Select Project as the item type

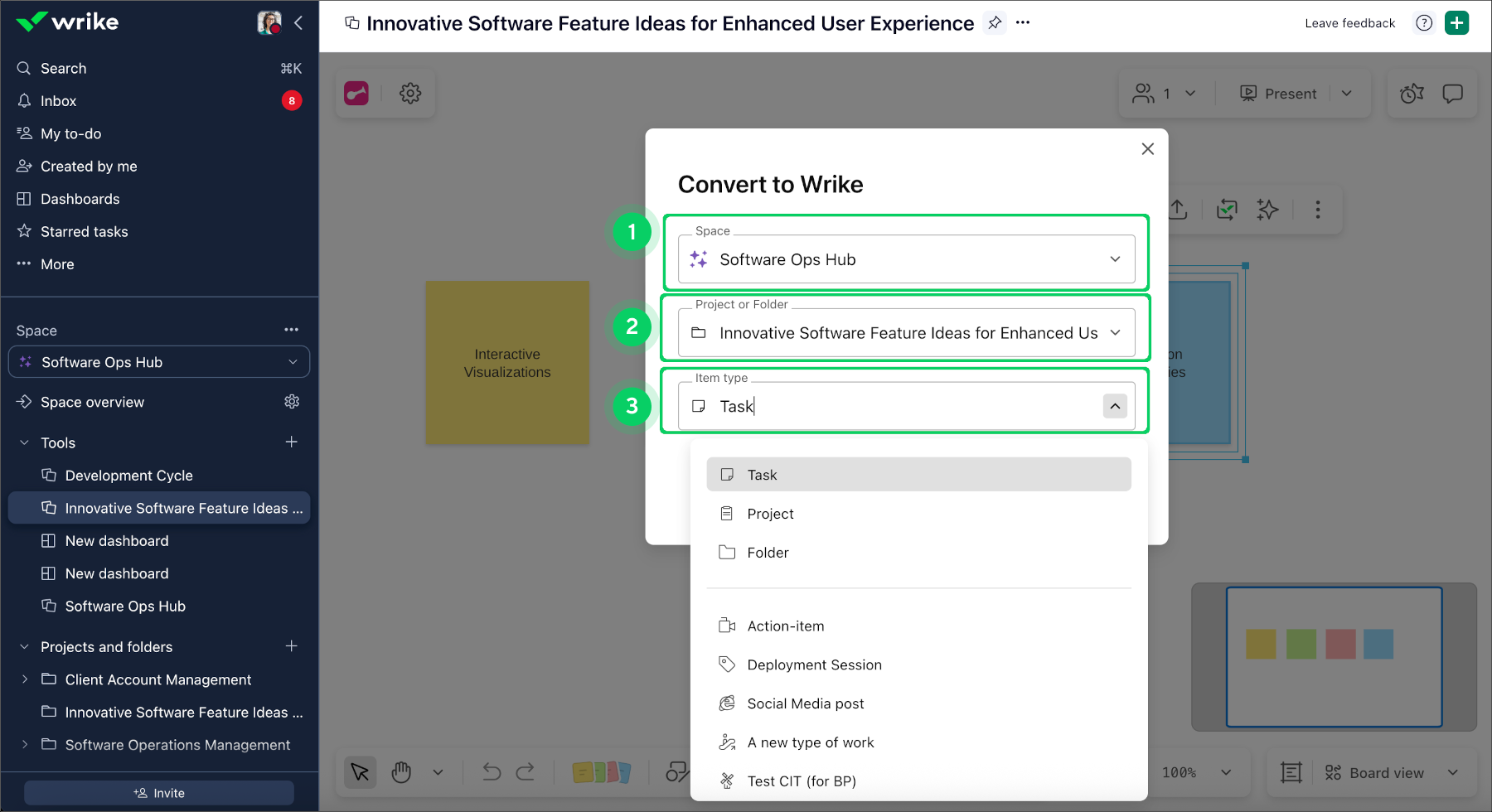pyautogui.click(x=769, y=513)
